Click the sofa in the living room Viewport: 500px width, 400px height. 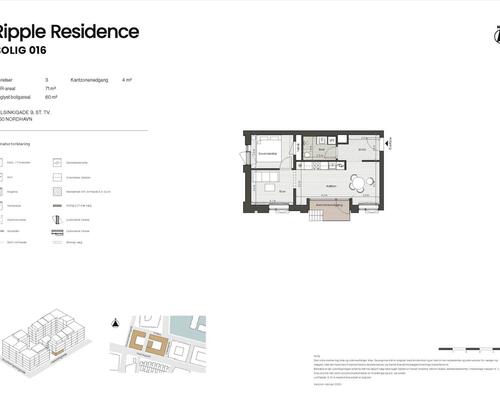[267, 177]
